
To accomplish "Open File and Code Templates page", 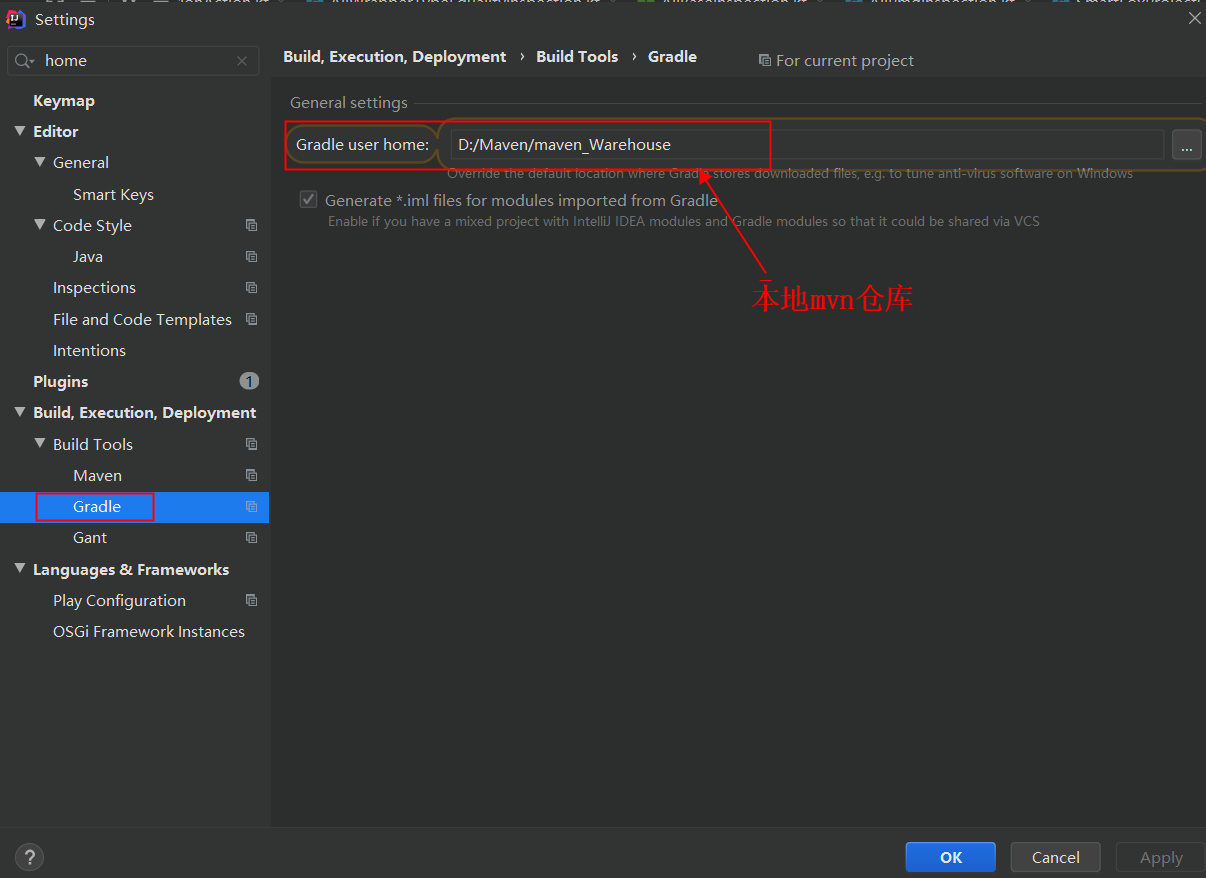I will [142, 320].
